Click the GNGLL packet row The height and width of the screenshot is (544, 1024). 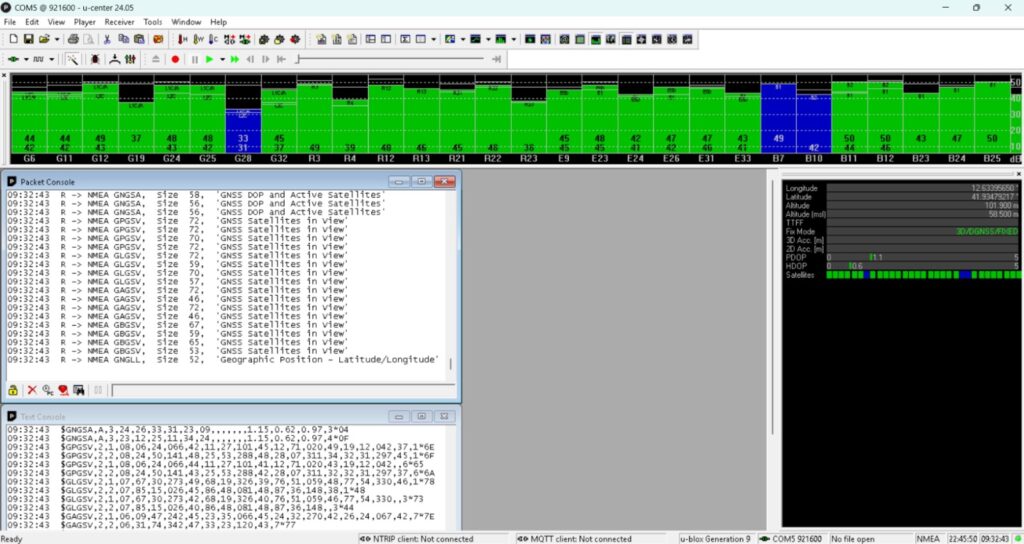point(223,360)
